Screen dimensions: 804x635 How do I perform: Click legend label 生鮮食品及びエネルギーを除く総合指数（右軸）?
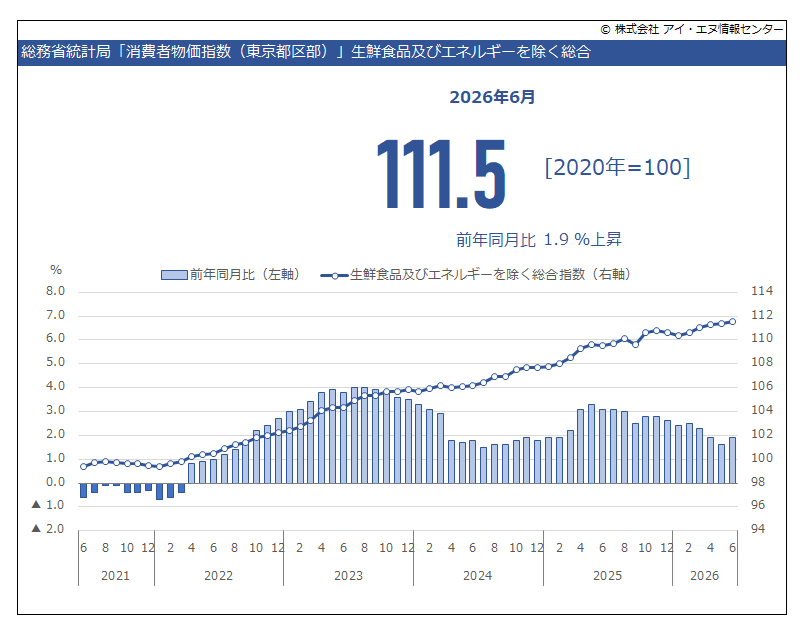(490, 274)
